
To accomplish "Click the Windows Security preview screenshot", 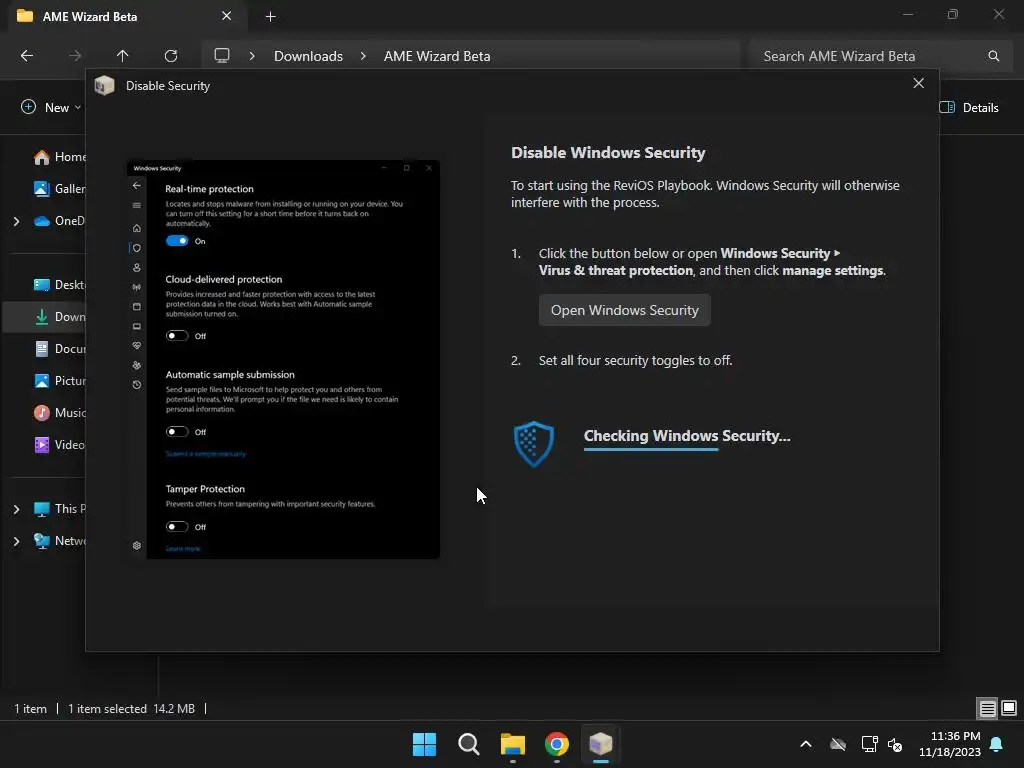I will coord(283,359).
